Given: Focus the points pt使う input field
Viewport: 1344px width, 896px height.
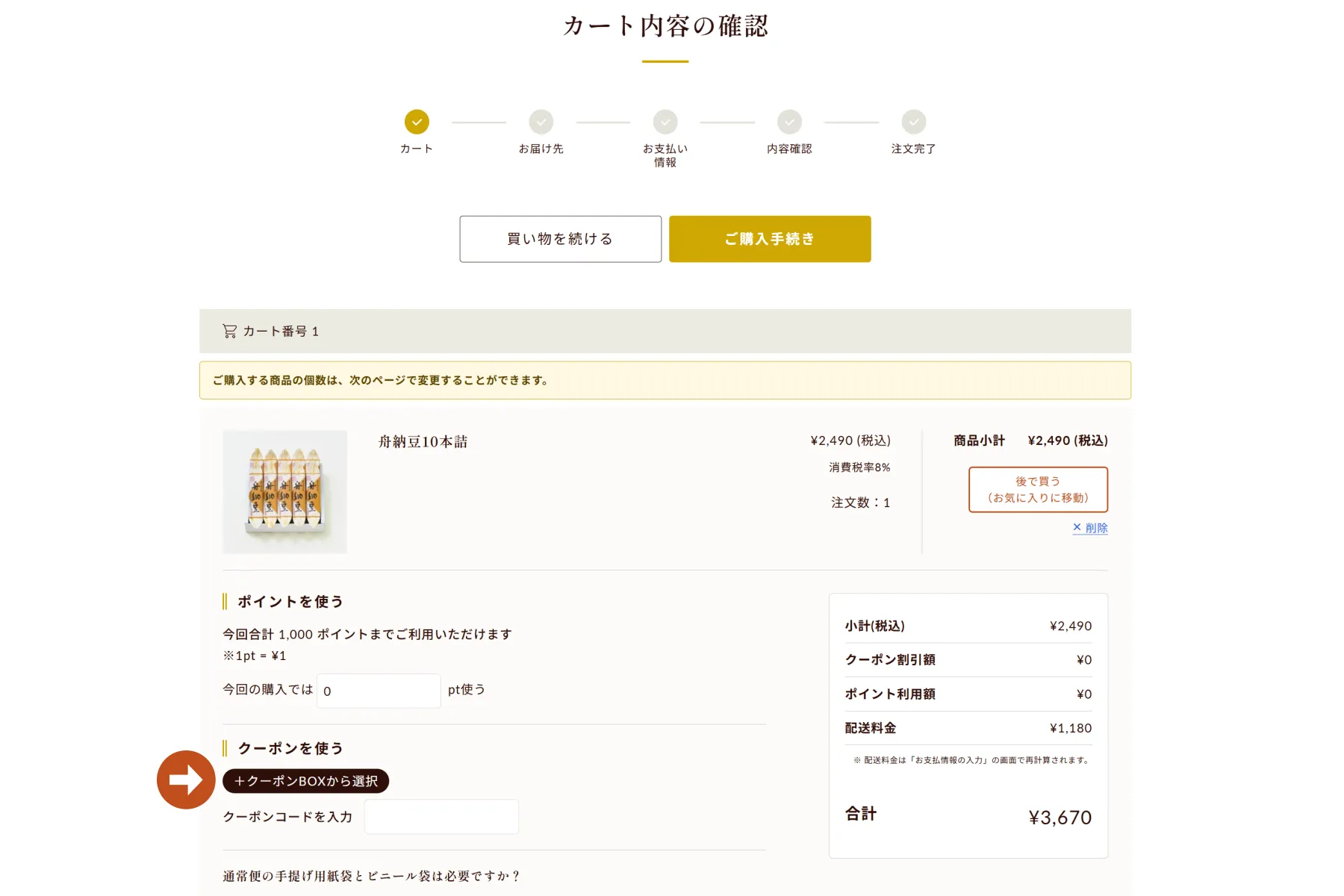Looking at the screenshot, I should 379,691.
